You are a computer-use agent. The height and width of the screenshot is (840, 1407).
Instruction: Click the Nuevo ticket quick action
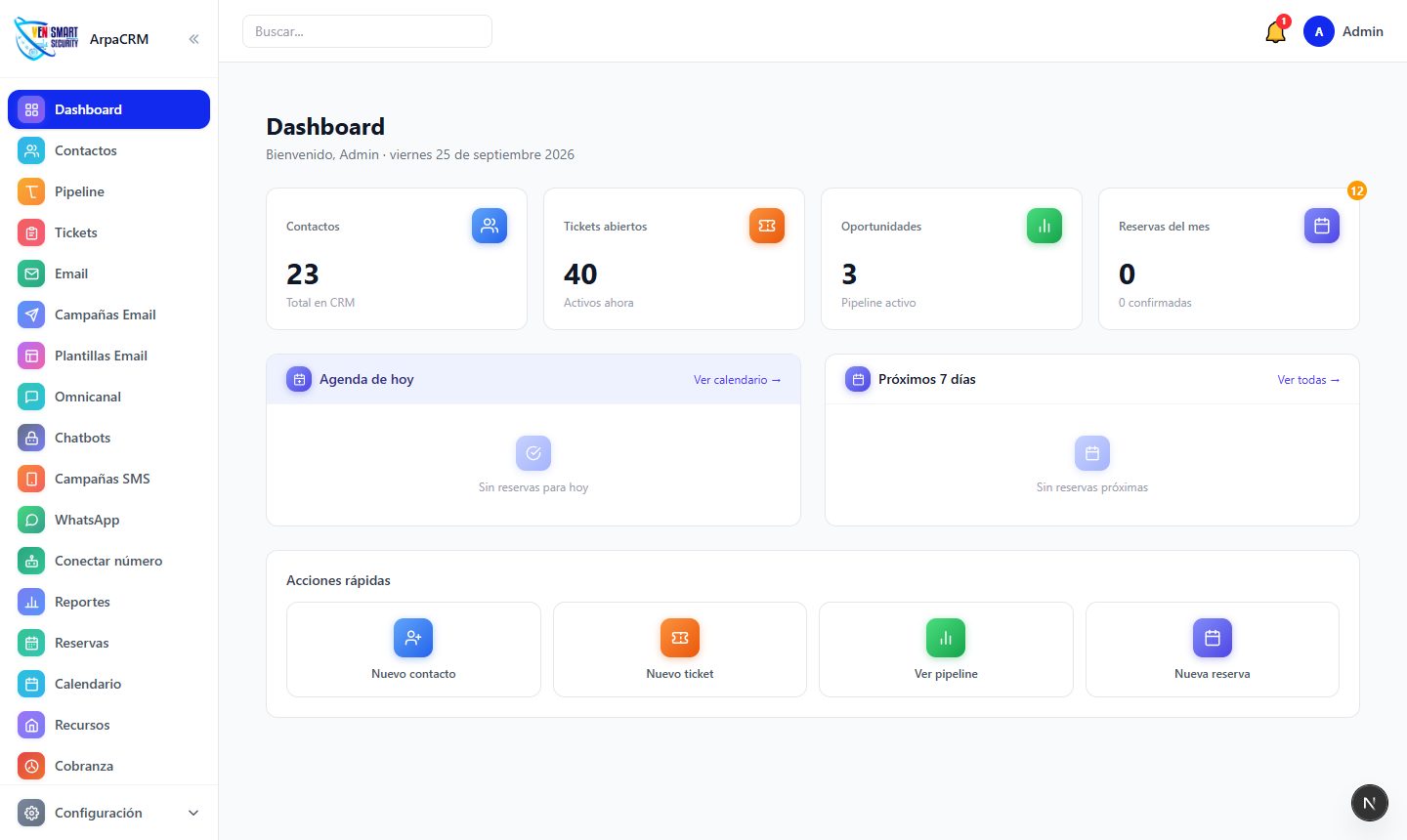(680, 650)
